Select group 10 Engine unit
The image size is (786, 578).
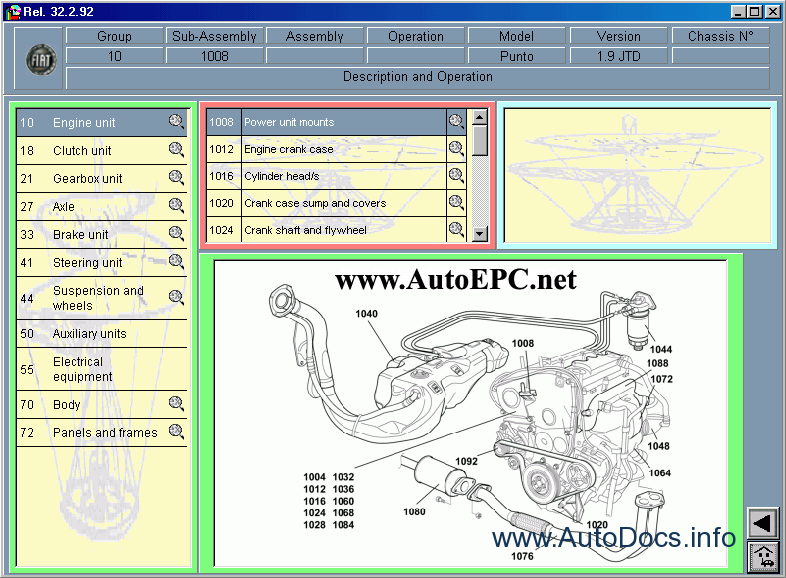[x=102, y=123]
